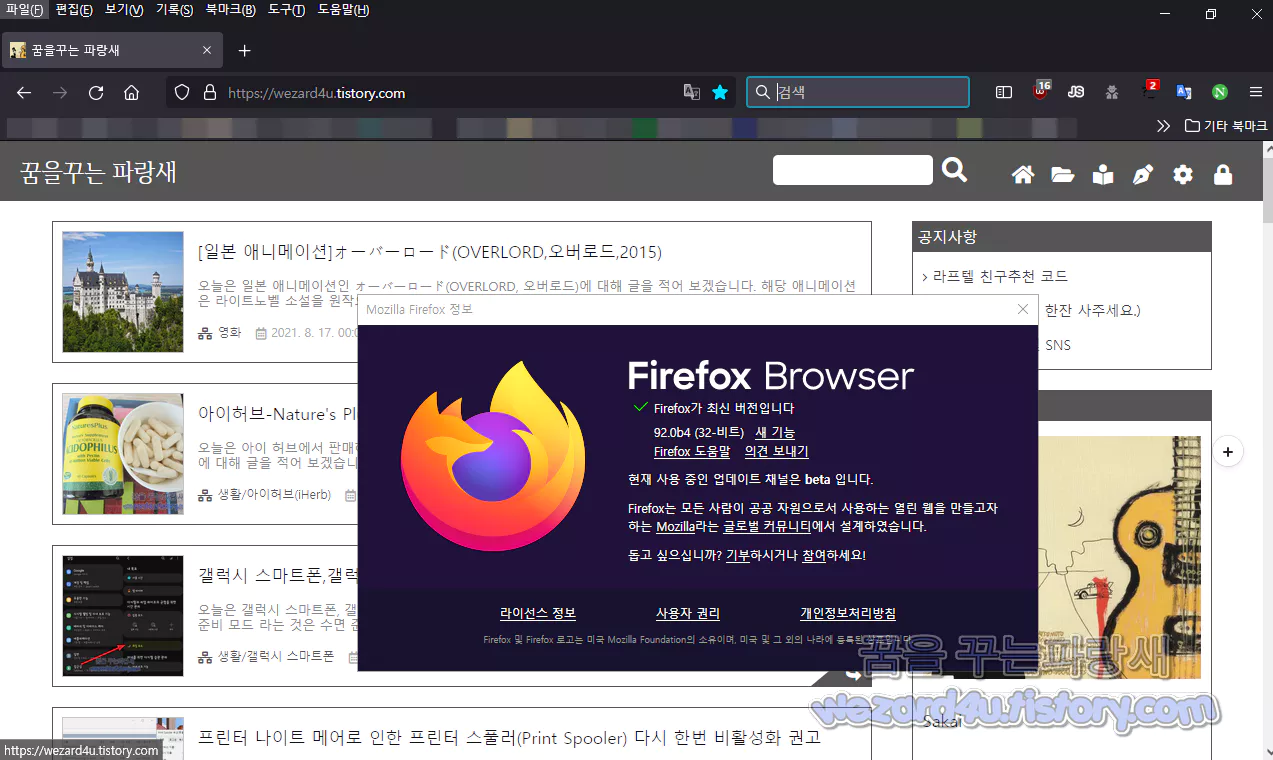The width and height of the screenshot is (1273, 760).
Task: Toggle the bookmark star for this page
Action: tap(720, 92)
